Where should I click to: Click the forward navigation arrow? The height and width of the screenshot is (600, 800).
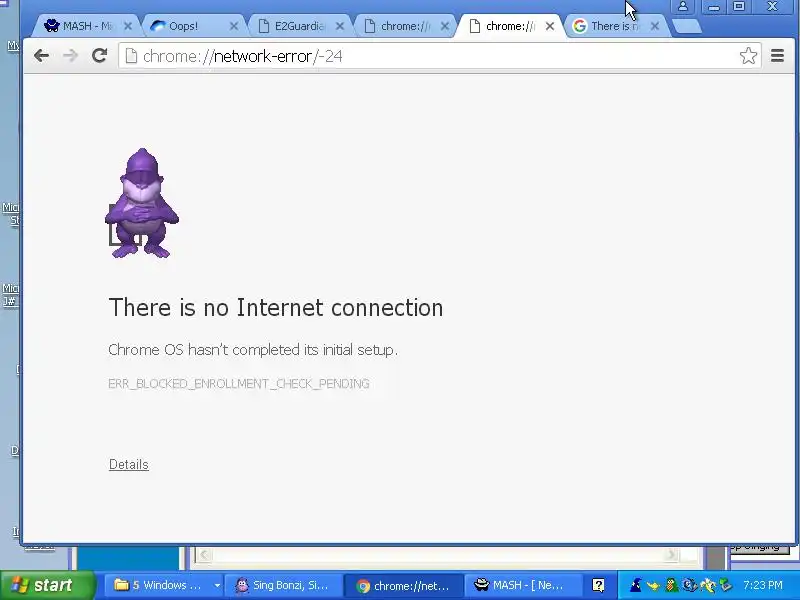[x=70, y=56]
